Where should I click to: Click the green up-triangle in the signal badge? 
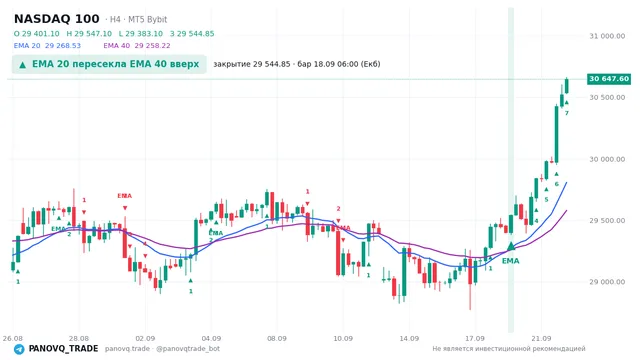23,64
